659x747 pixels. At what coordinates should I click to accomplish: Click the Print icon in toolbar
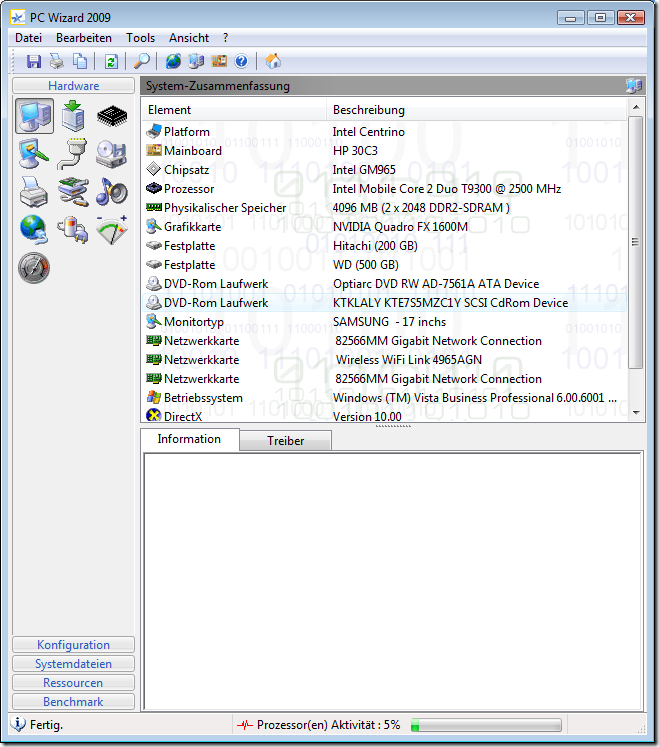coord(57,61)
